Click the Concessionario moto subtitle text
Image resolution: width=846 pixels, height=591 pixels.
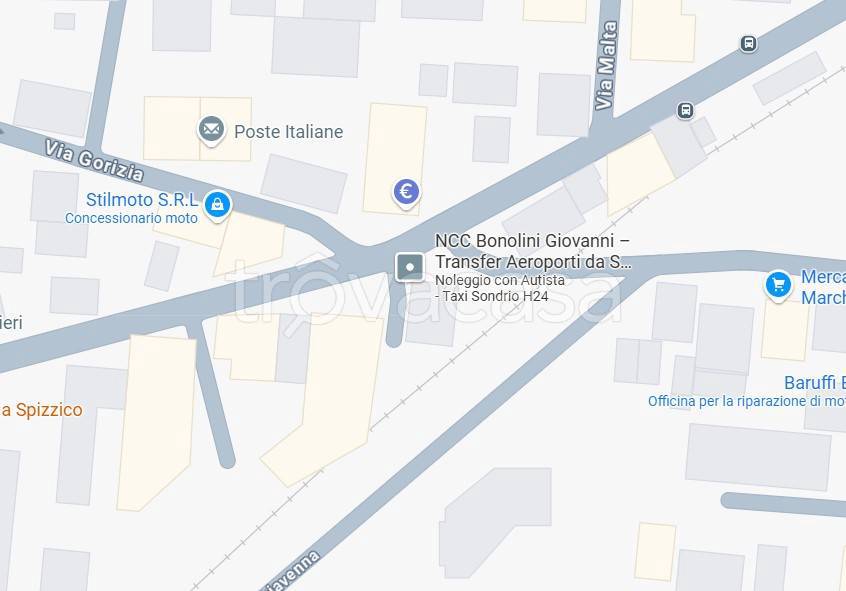pos(131,218)
